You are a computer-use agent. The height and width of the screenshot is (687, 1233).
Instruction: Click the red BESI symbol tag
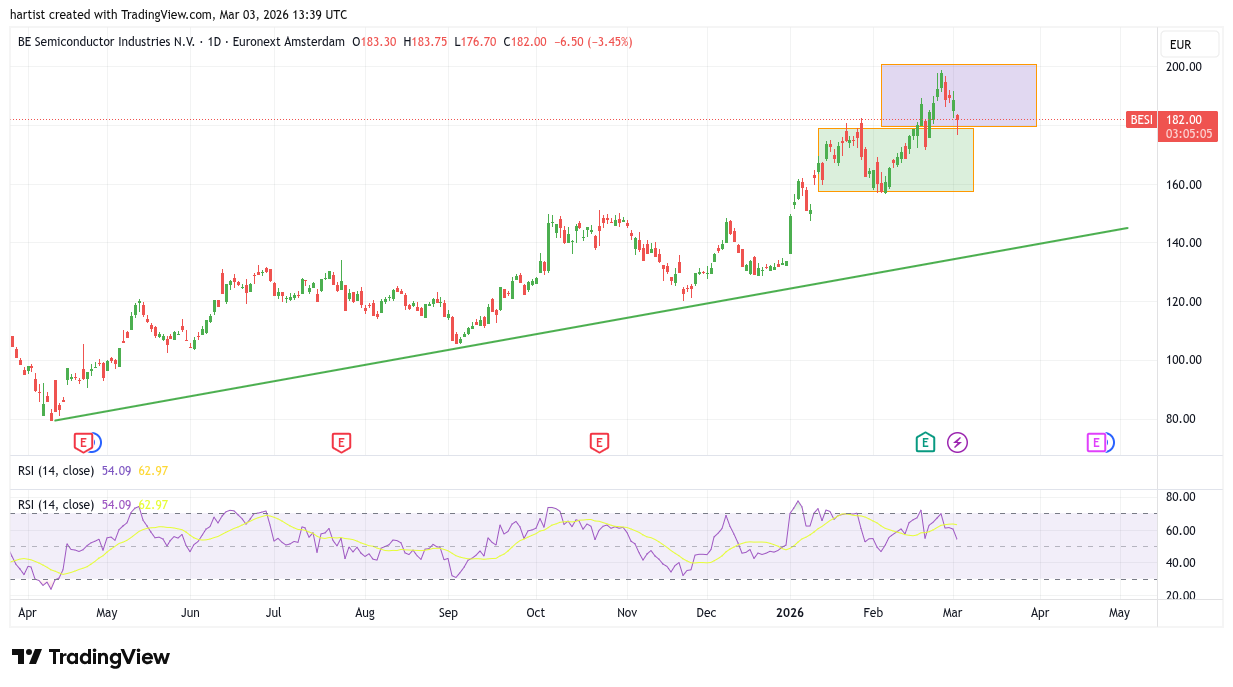pyautogui.click(x=1140, y=119)
